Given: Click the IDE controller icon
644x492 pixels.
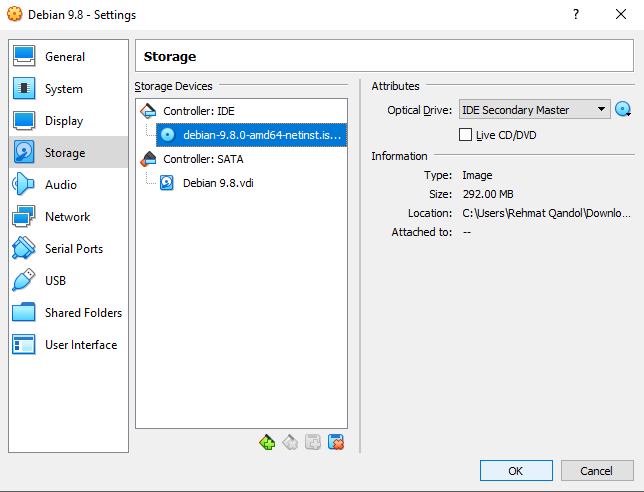Looking at the screenshot, I should (x=148, y=111).
